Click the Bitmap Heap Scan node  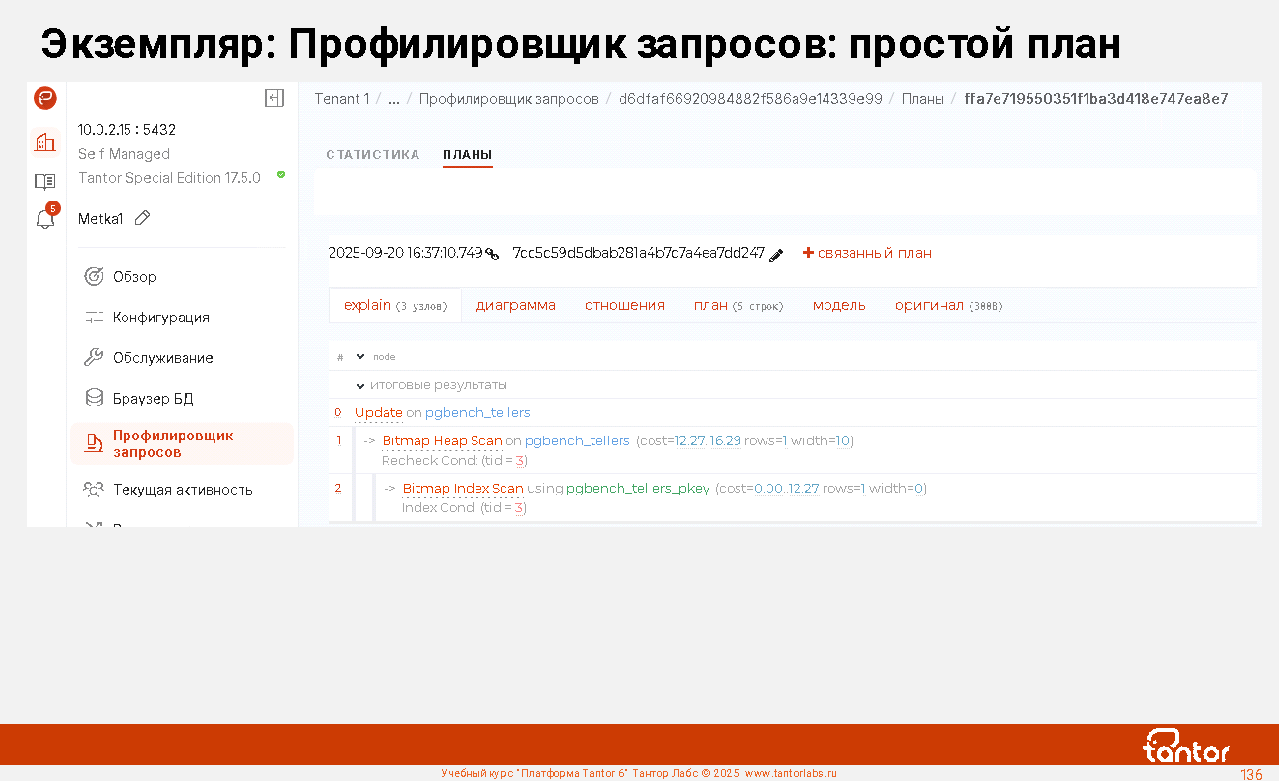point(442,441)
